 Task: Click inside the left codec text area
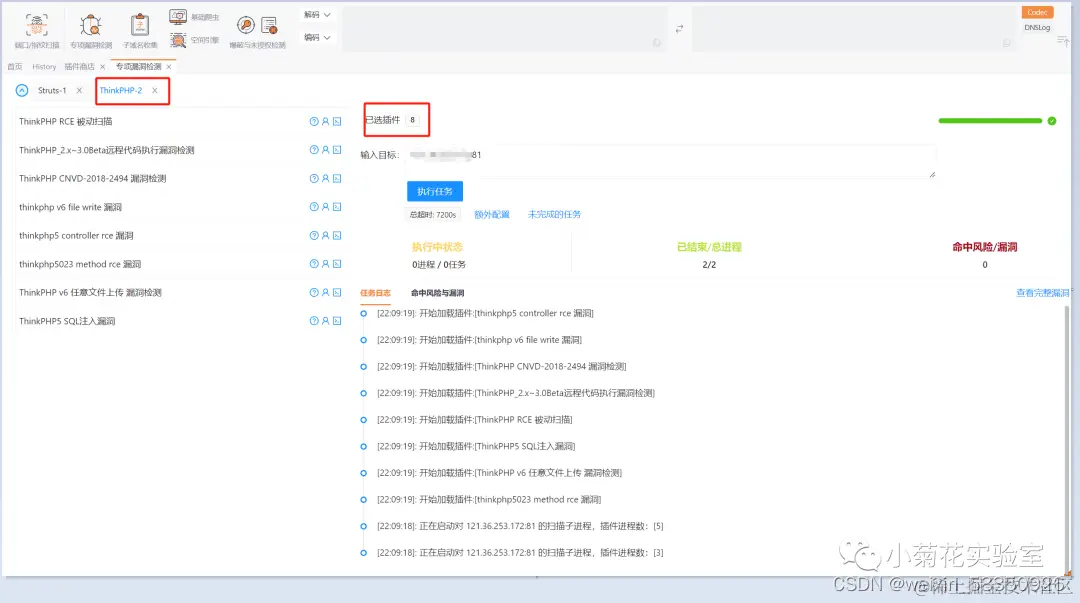click(504, 28)
